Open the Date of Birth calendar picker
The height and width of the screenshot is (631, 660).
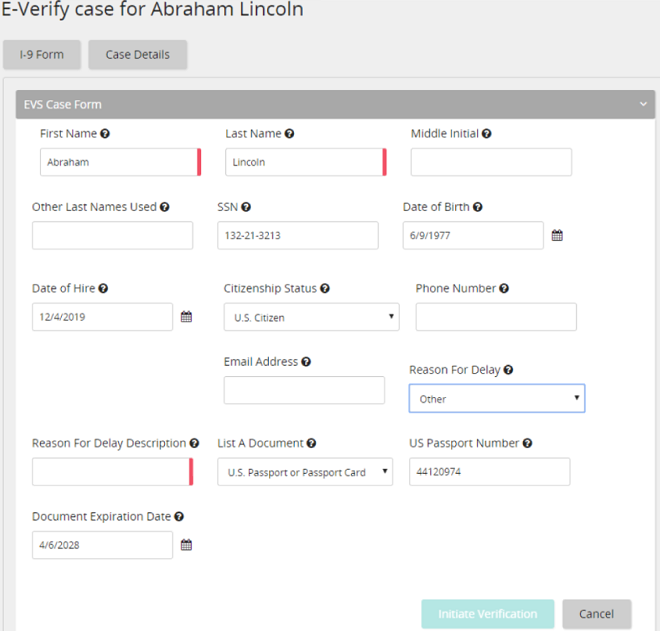point(557,235)
